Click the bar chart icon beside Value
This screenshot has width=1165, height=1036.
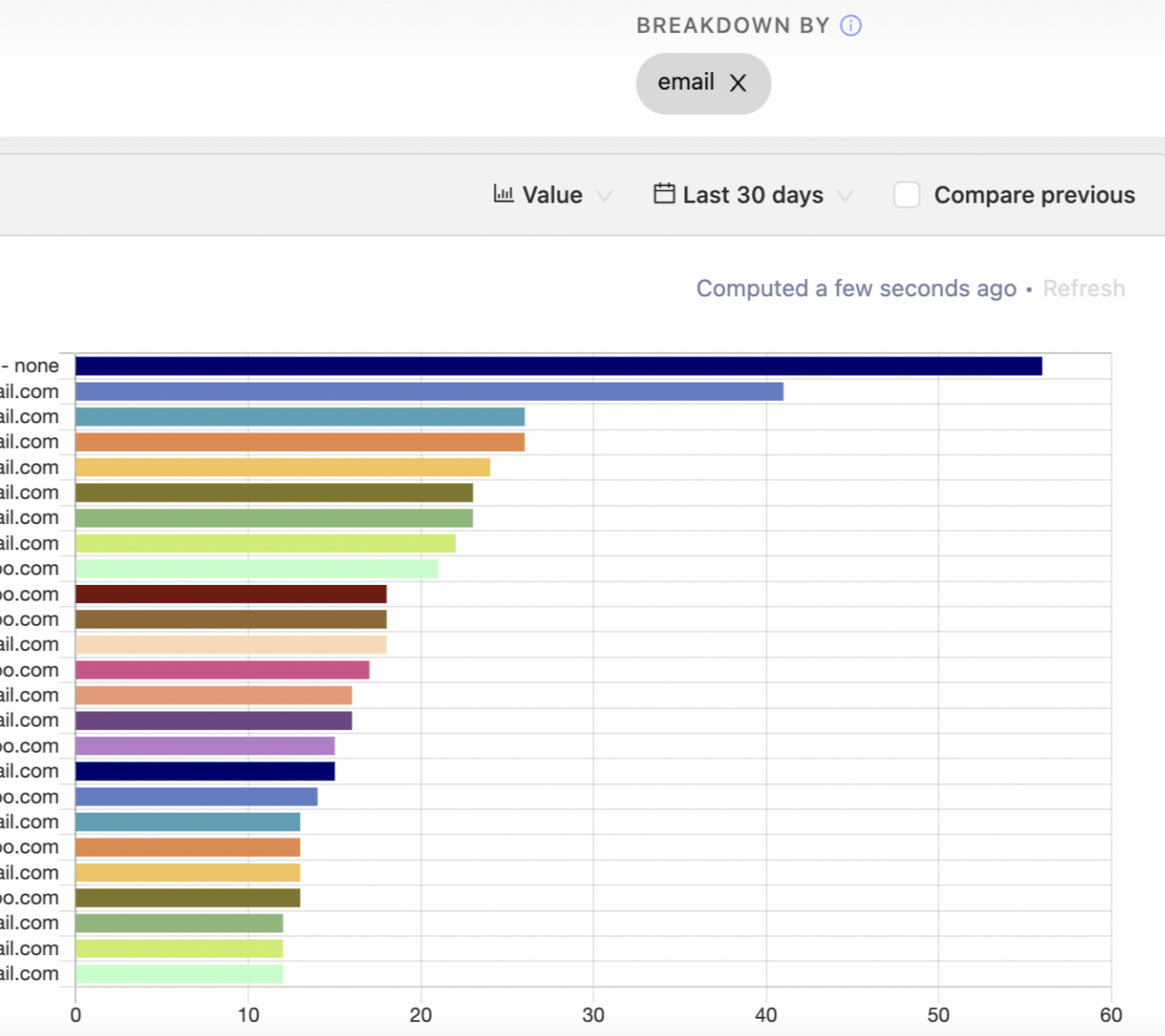click(503, 194)
